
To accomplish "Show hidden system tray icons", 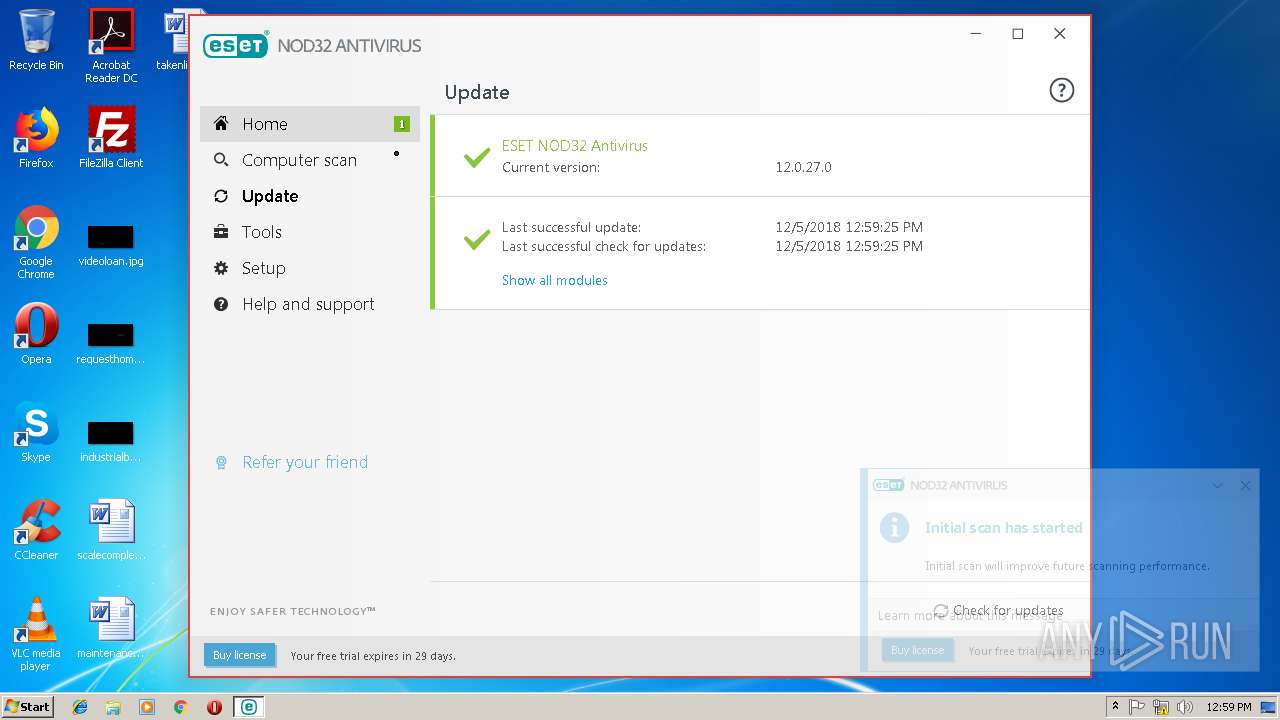I will pos(1115,707).
